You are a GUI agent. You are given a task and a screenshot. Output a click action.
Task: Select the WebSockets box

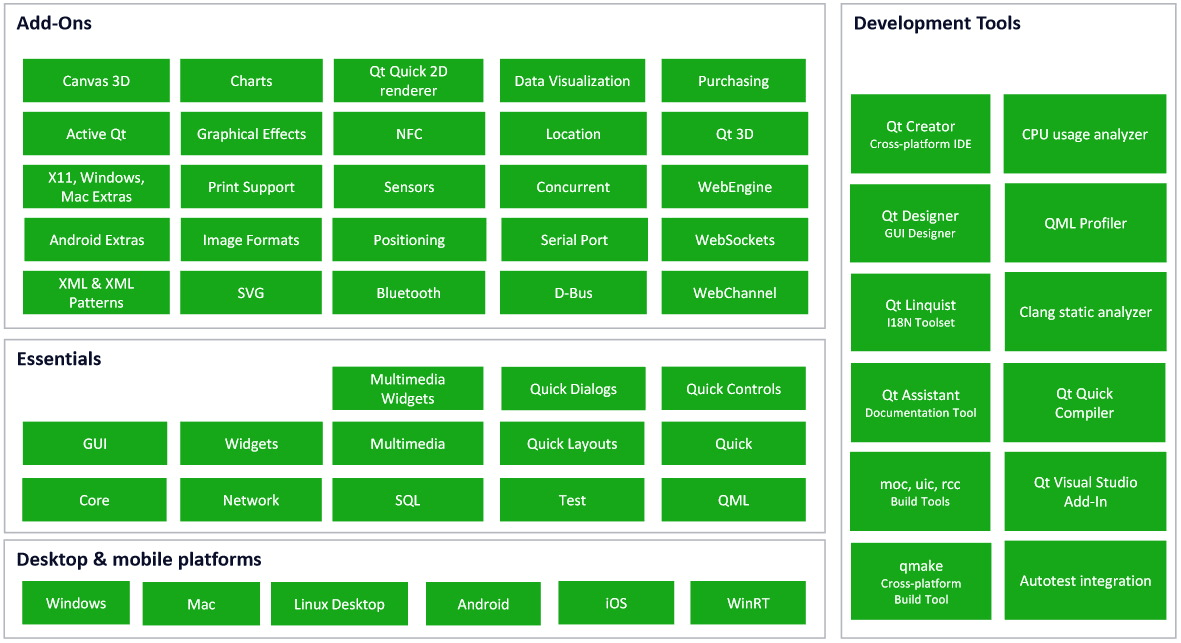[735, 239]
